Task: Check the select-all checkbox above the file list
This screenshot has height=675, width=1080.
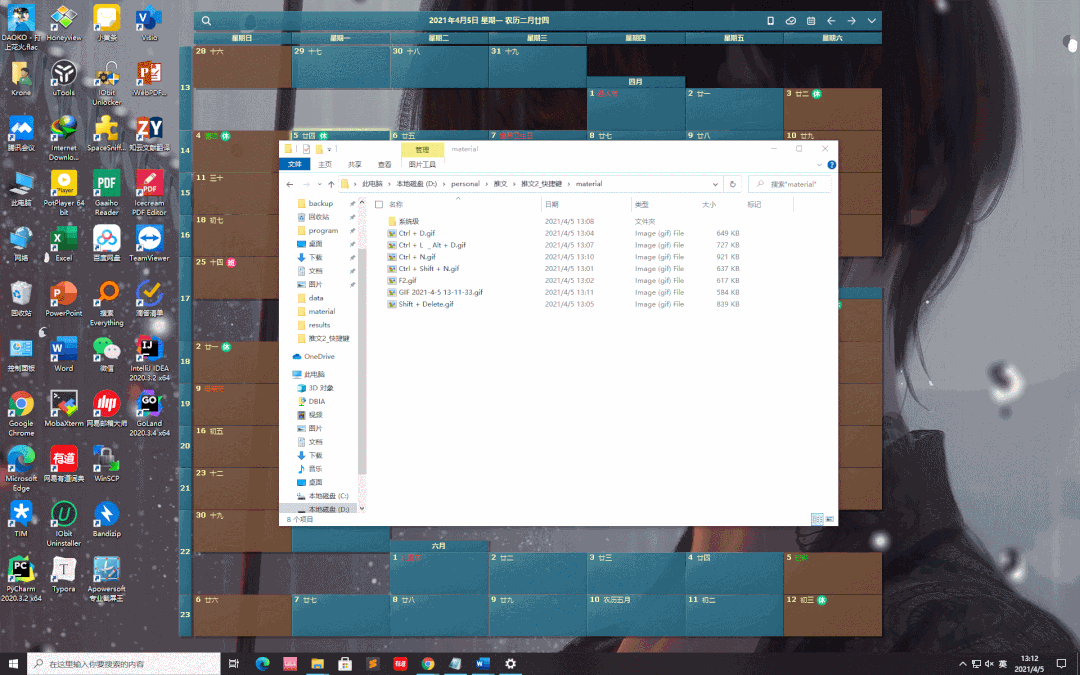Action: (378, 203)
